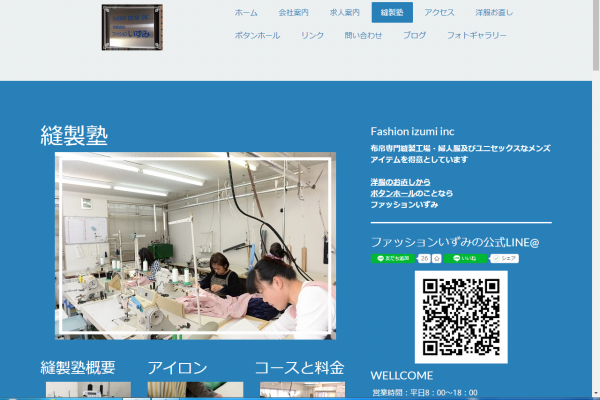The width and height of the screenshot is (600, 400).
Task: Open the 問い合わせ contact page
Action: 363,35
